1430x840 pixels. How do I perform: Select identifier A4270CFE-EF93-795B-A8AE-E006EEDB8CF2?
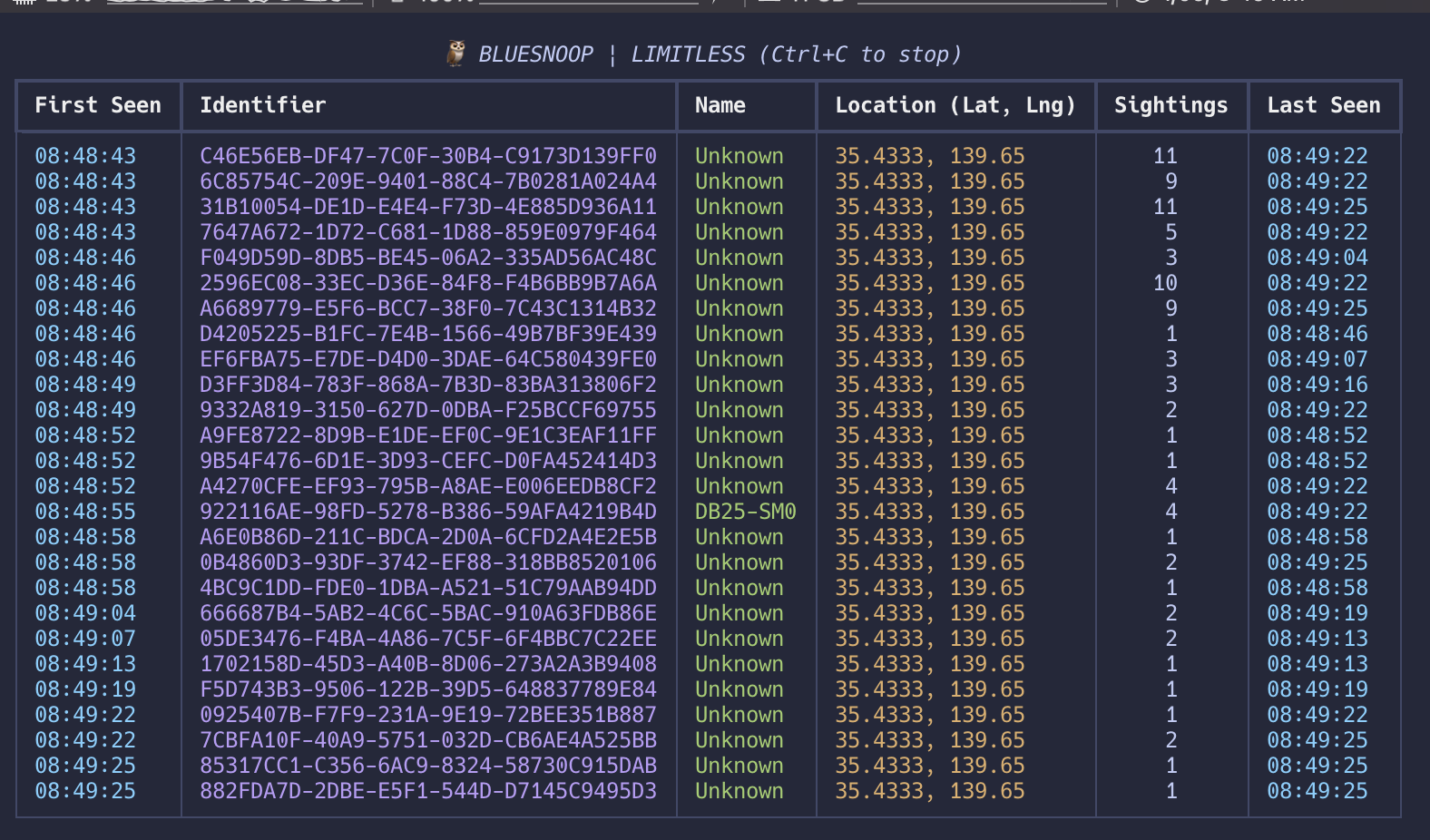coord(428,486)
